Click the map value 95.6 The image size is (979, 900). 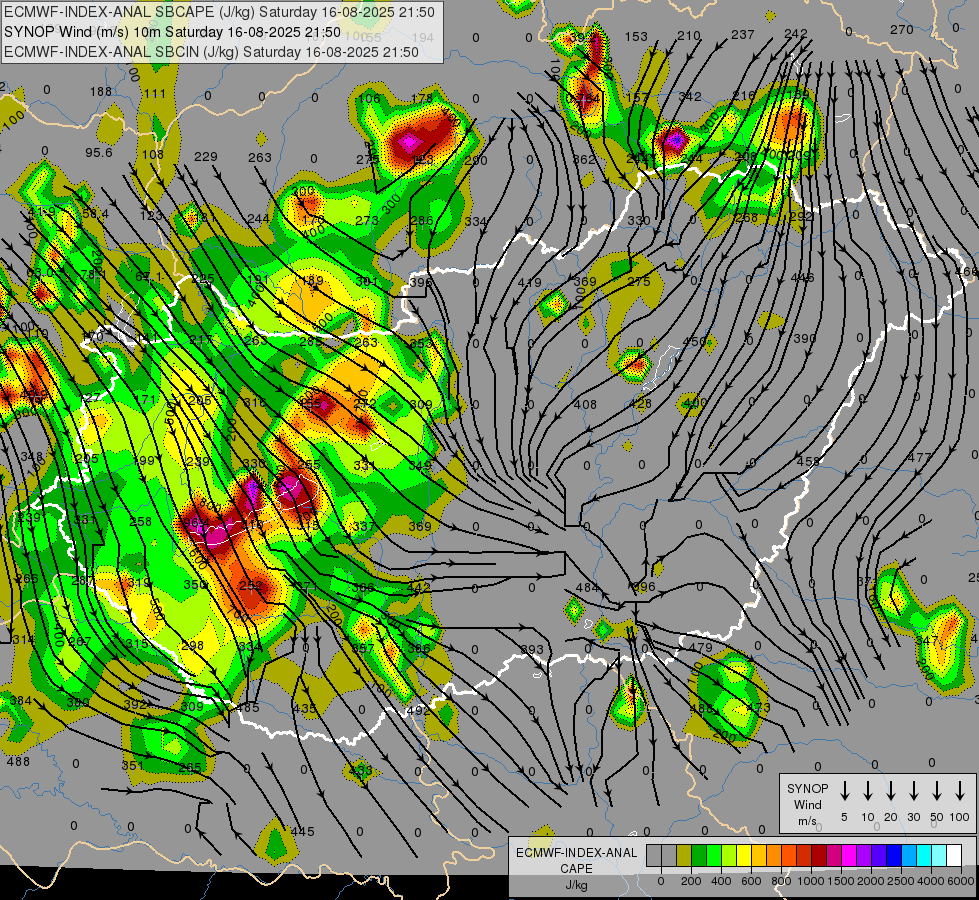(99, 152)
